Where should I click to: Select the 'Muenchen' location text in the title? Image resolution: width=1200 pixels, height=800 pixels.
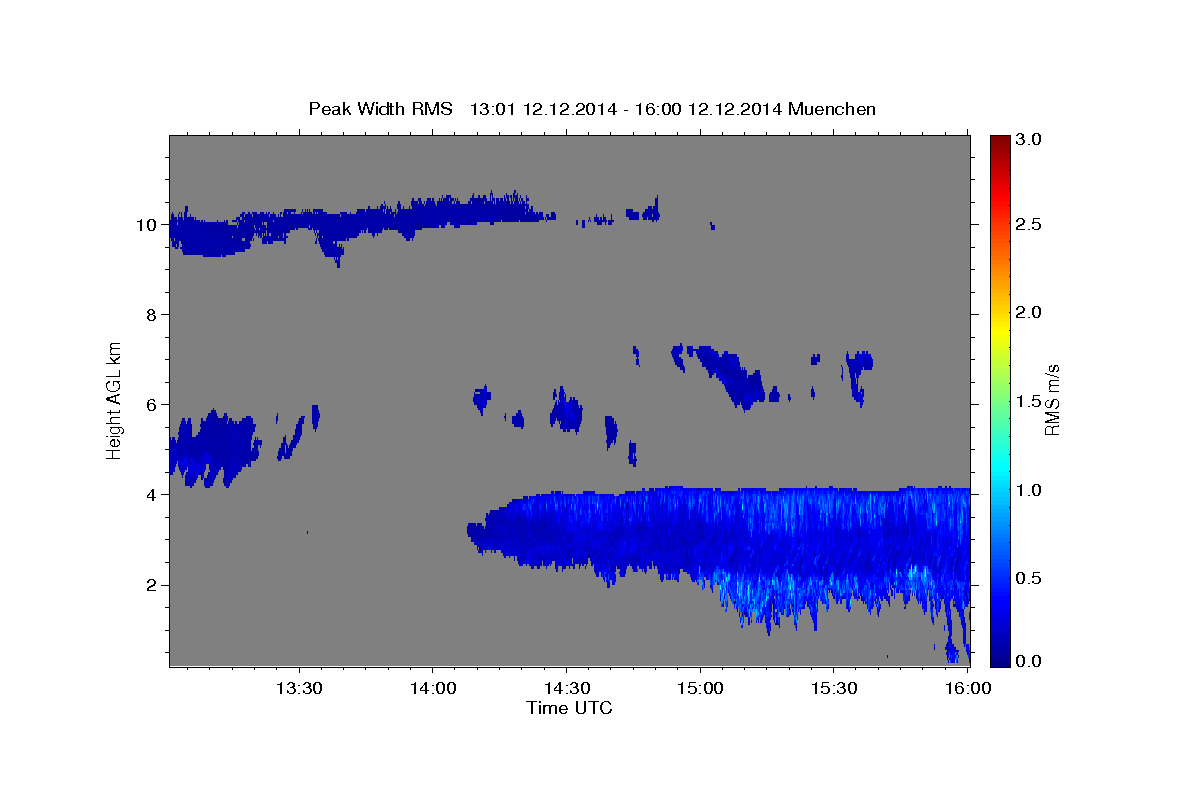[832, 109]
